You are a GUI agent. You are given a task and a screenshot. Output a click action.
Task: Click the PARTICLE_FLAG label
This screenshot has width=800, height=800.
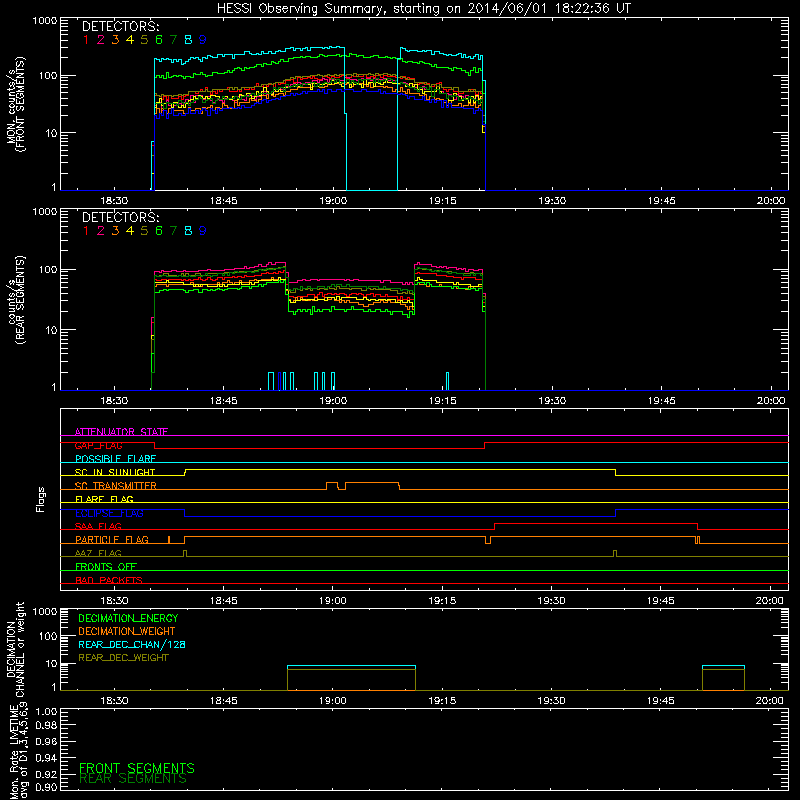click(112, 539)
